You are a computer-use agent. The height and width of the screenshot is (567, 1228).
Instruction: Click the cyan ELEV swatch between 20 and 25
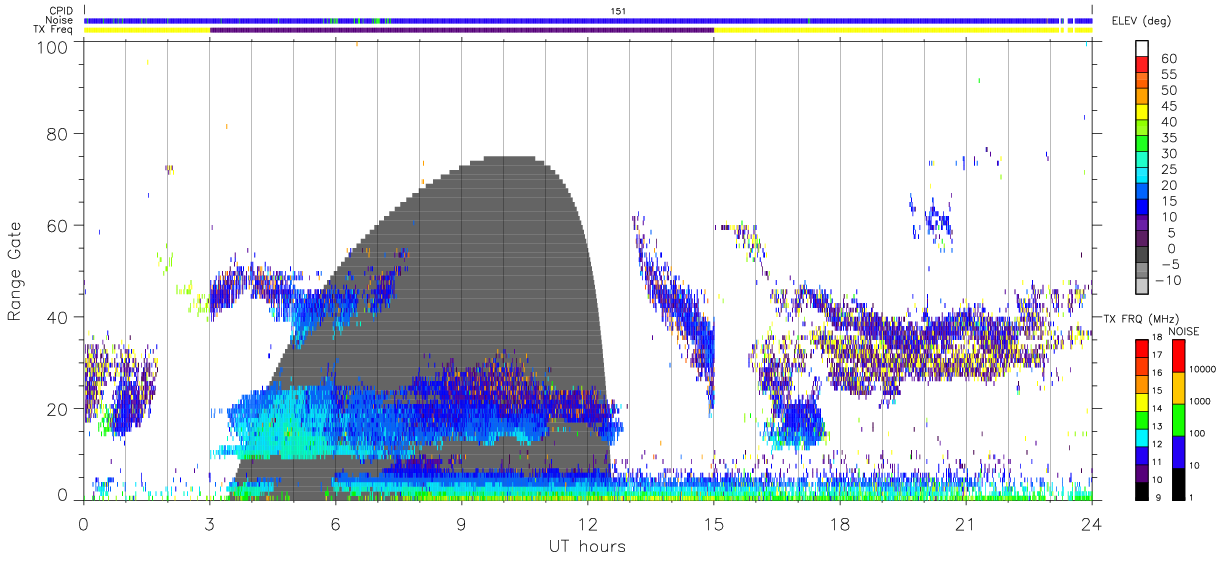point(1141,177)
